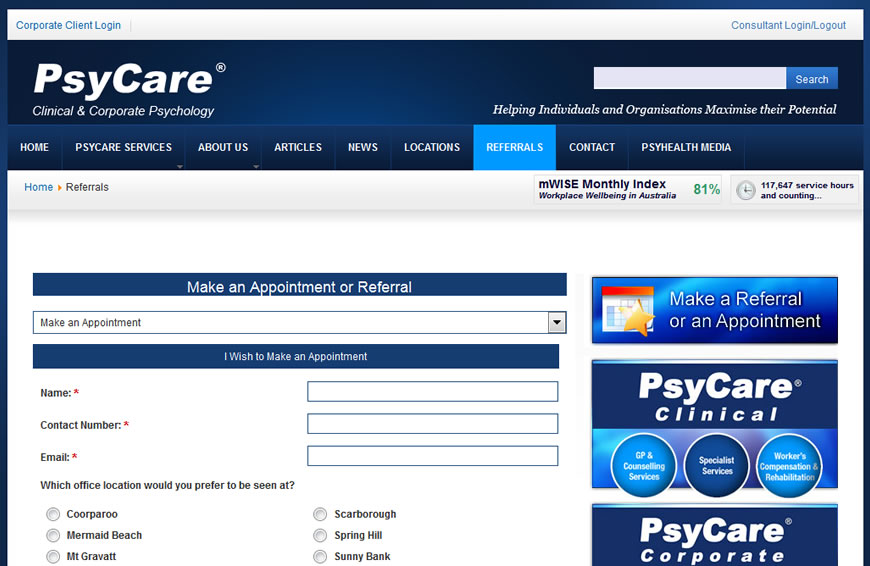Click Referrals breadcrumb text
This screenshot has height=566, width=870.
click(x=87, y=187)
